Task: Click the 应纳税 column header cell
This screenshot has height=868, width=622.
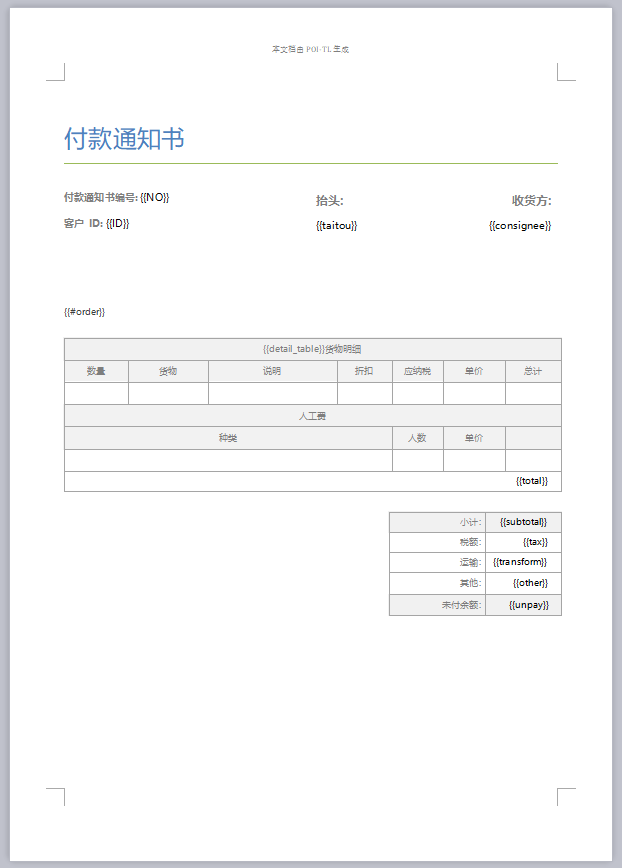Action: click(x=417, y=371)
